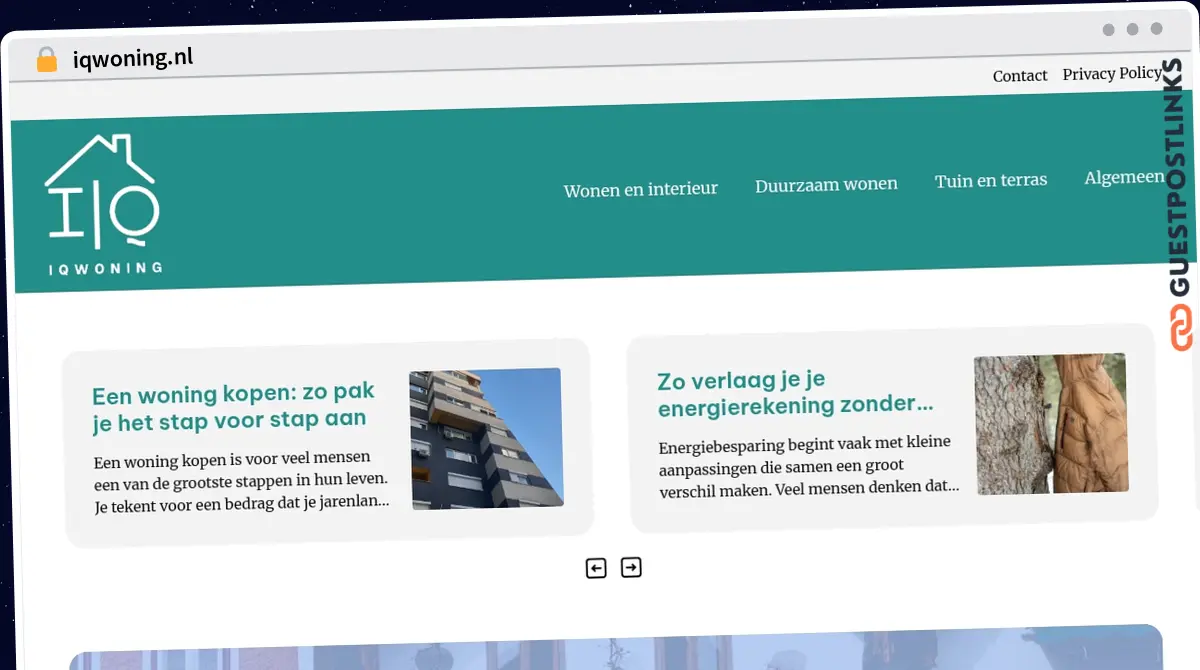Click the tree and jacket thumbnail
The width and height of the screenshot is (1200, 670).
pos(1052,424)
